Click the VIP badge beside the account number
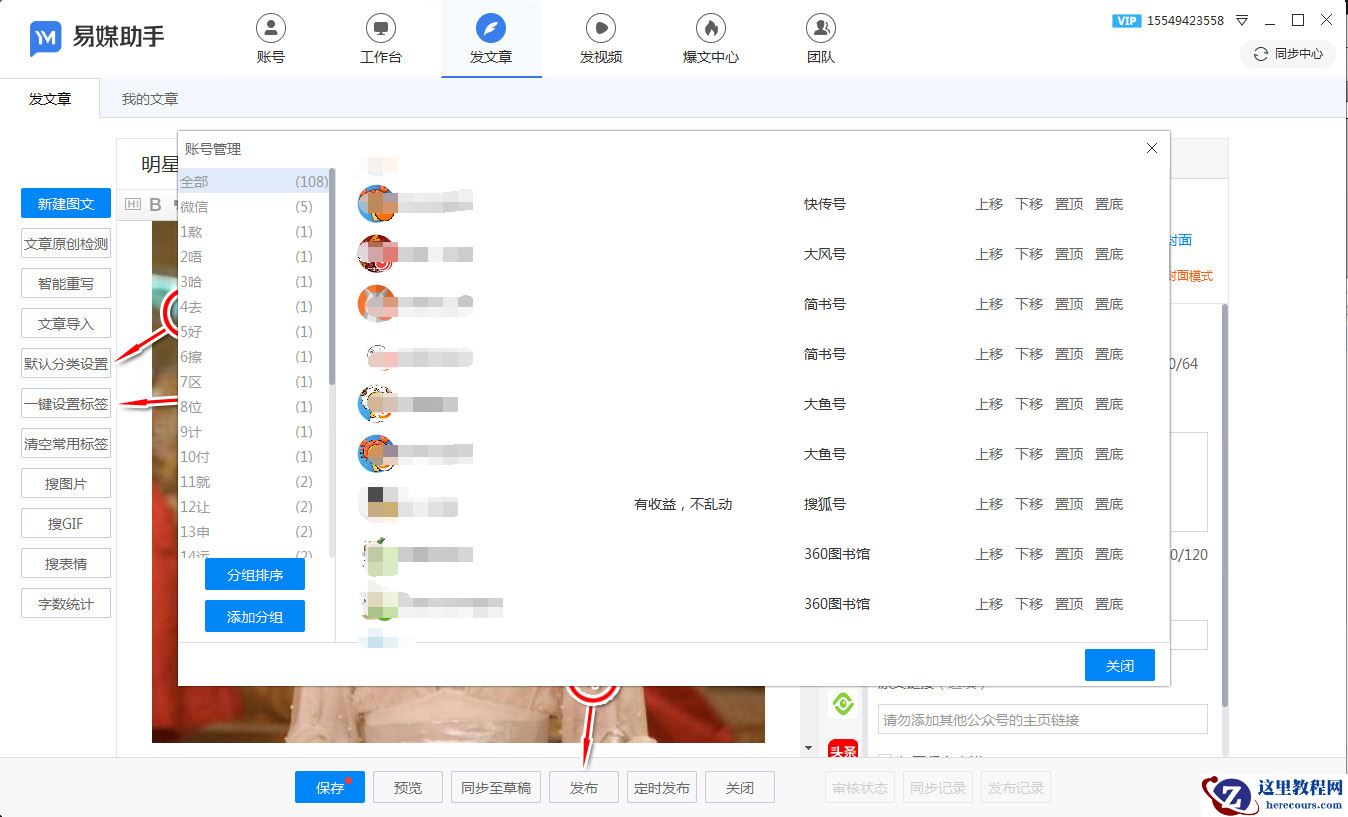Image resolution: width=1348 pixels, height=817 pixels. (1127, 20)
